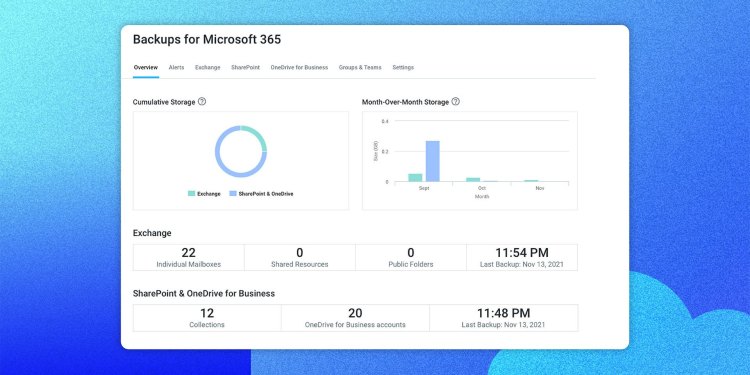Click the Exchange section heading above mailboxes
Image resolution: width=750 pixels, height=375 pixels.
pyautogui.click(x=152, y=233)
